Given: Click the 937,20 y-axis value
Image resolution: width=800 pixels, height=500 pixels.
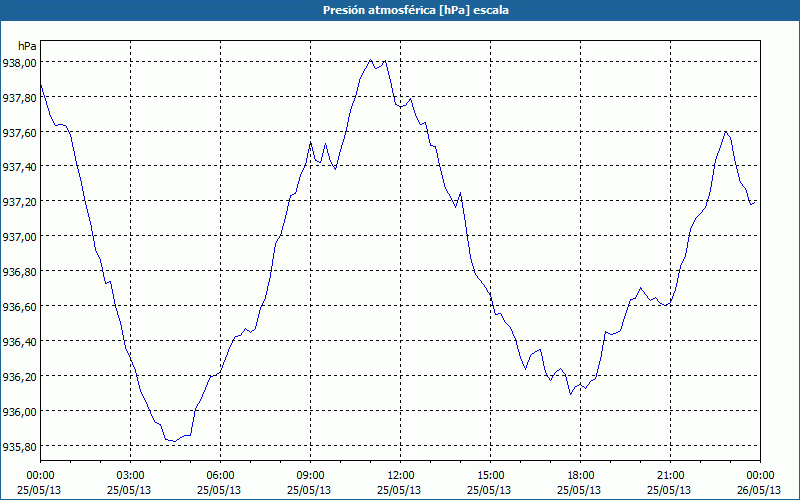Looking at the screenshot, I should pos(19,202).
